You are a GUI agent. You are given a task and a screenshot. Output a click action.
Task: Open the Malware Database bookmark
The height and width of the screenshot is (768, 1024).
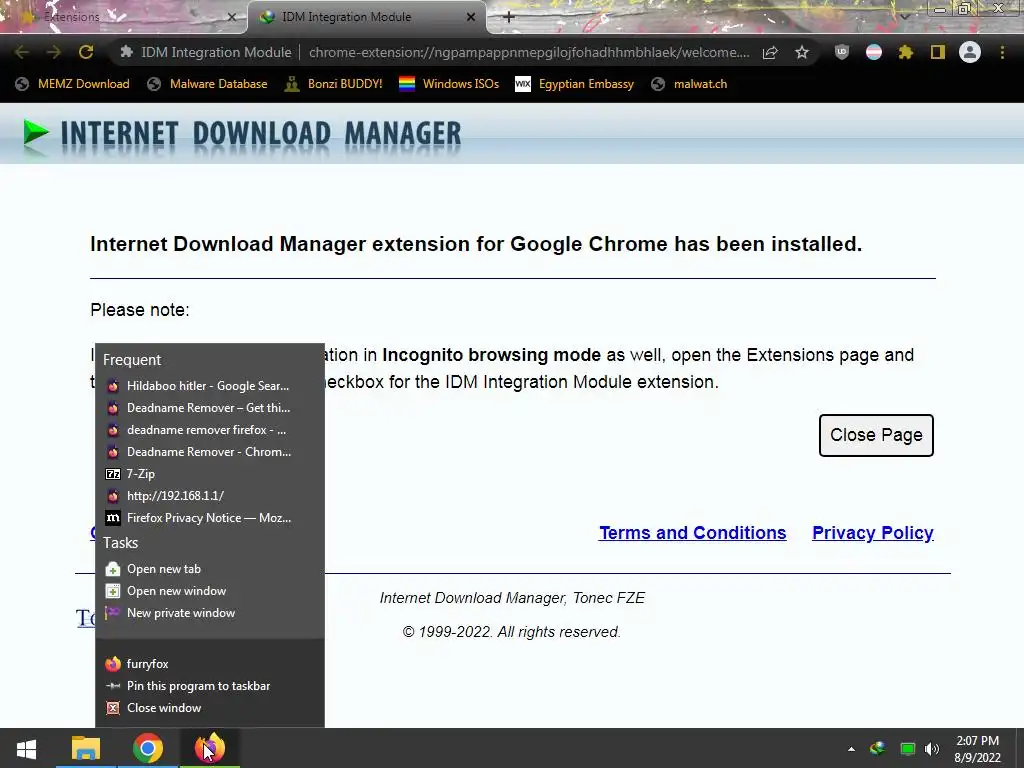click(207, 84)
